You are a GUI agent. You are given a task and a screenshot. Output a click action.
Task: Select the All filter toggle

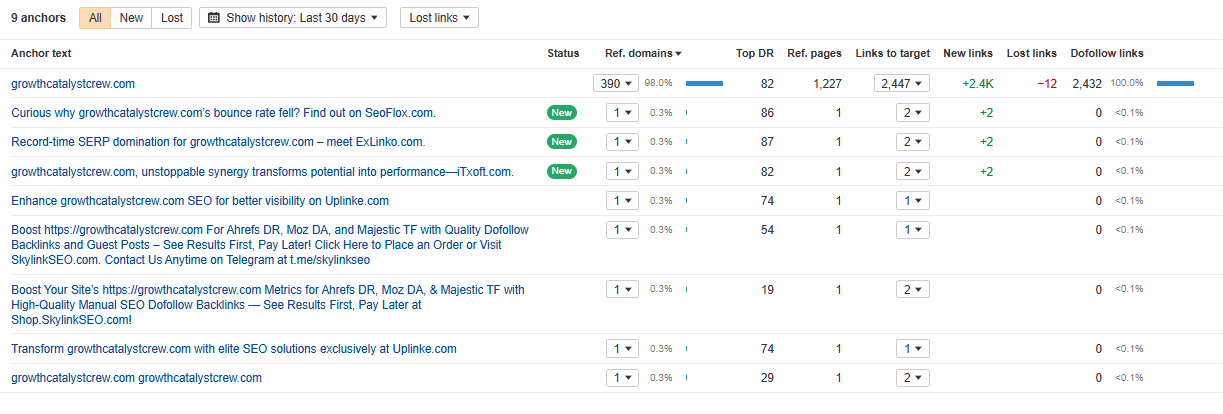[95, 18]
